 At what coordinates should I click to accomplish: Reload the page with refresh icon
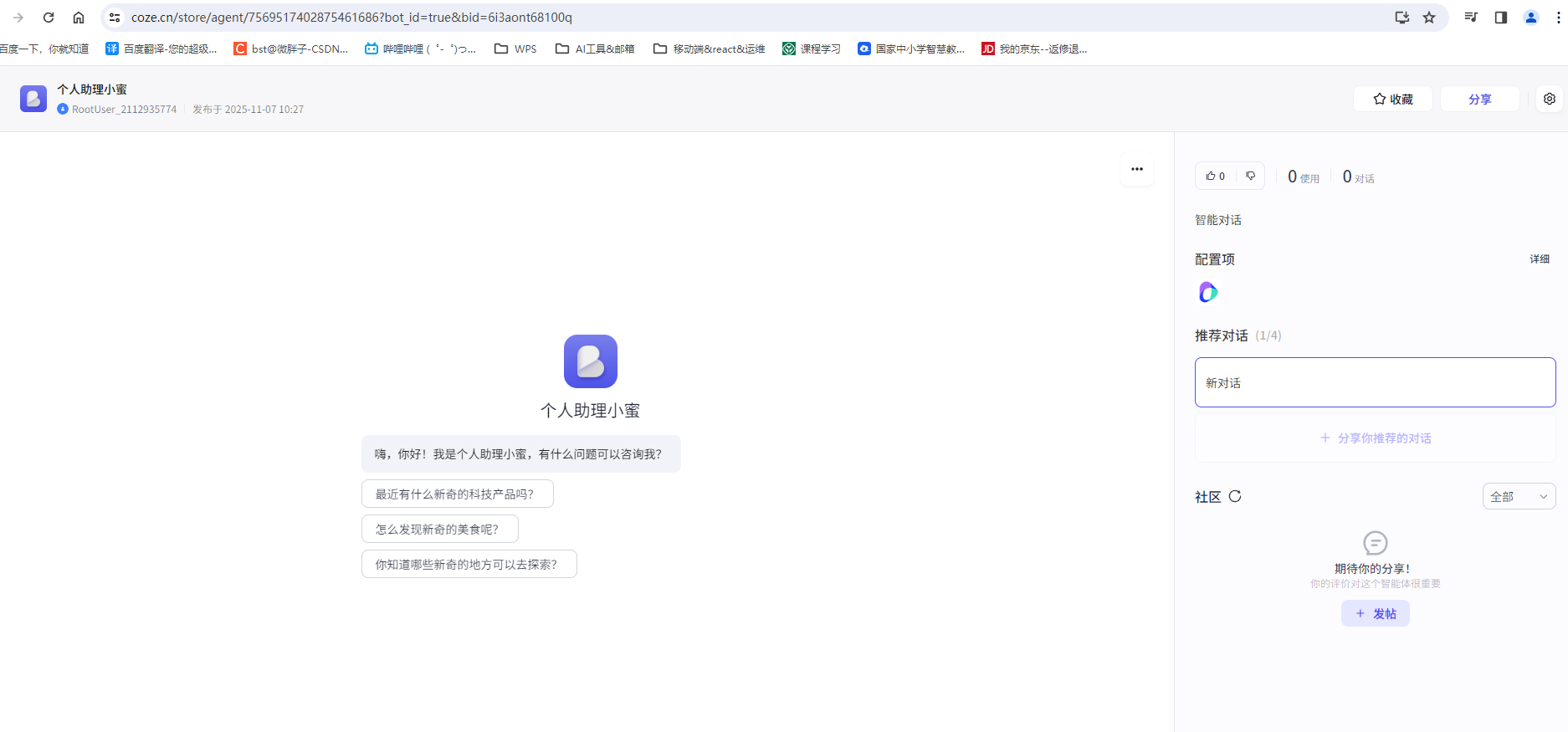[x=49, y=18]
